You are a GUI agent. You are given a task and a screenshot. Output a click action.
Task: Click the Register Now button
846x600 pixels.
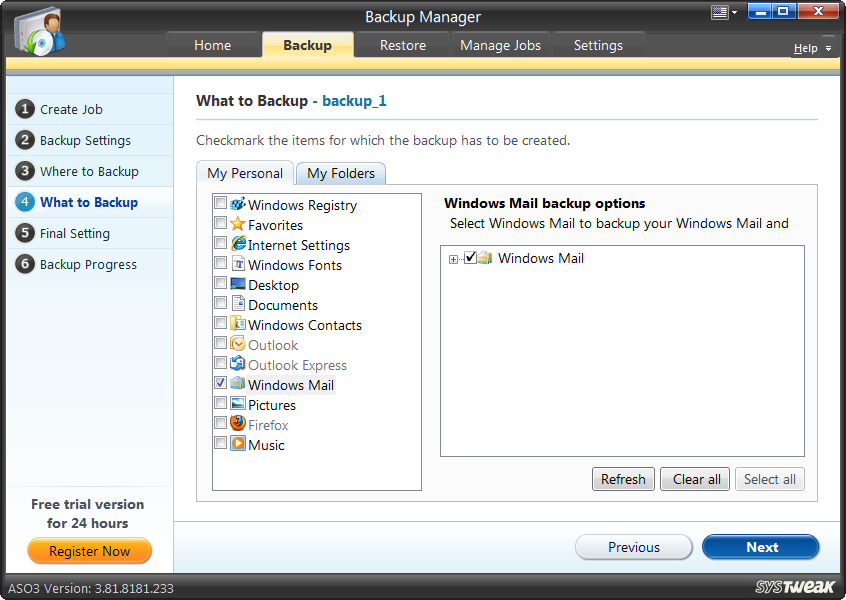tap(89, 551)
